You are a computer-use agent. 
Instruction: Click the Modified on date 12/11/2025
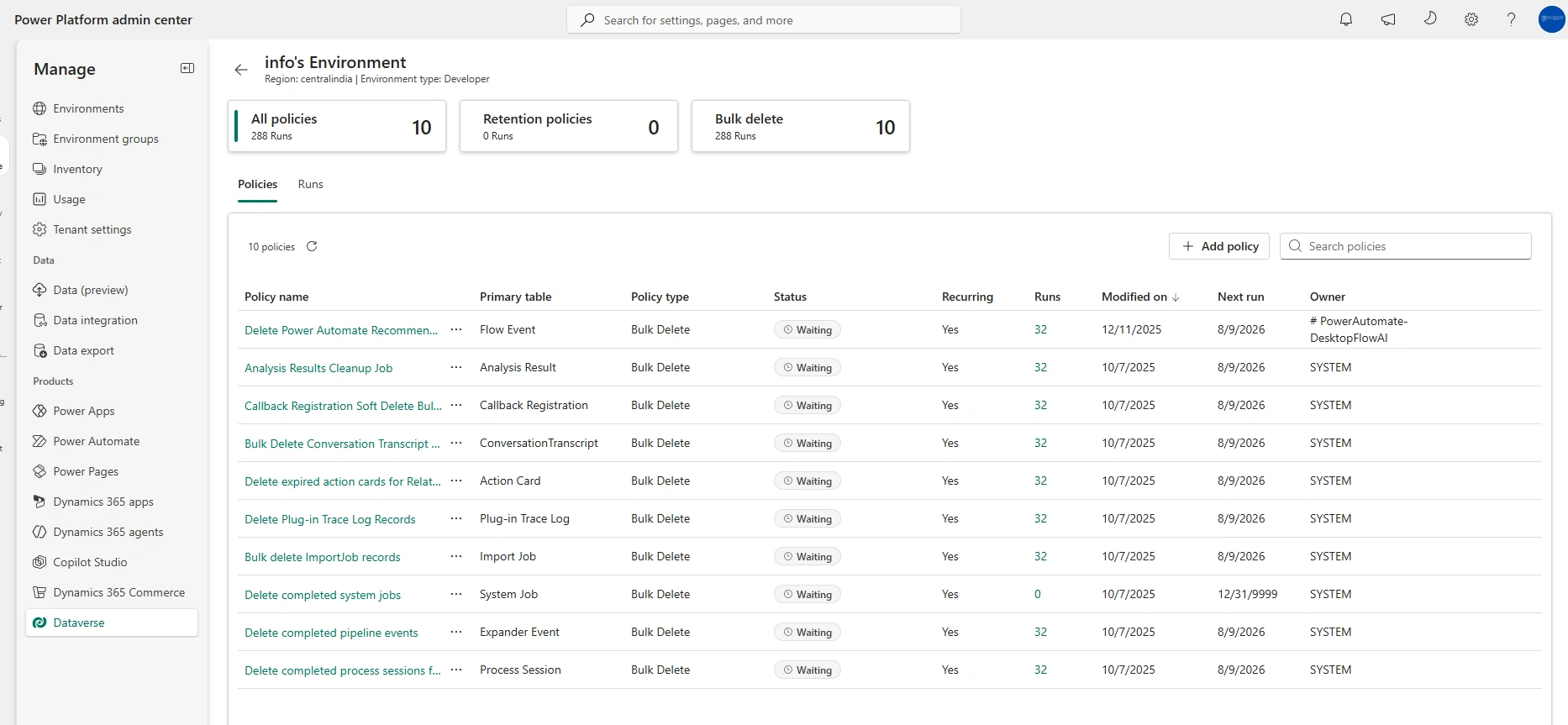click(x=1131, y=329)
